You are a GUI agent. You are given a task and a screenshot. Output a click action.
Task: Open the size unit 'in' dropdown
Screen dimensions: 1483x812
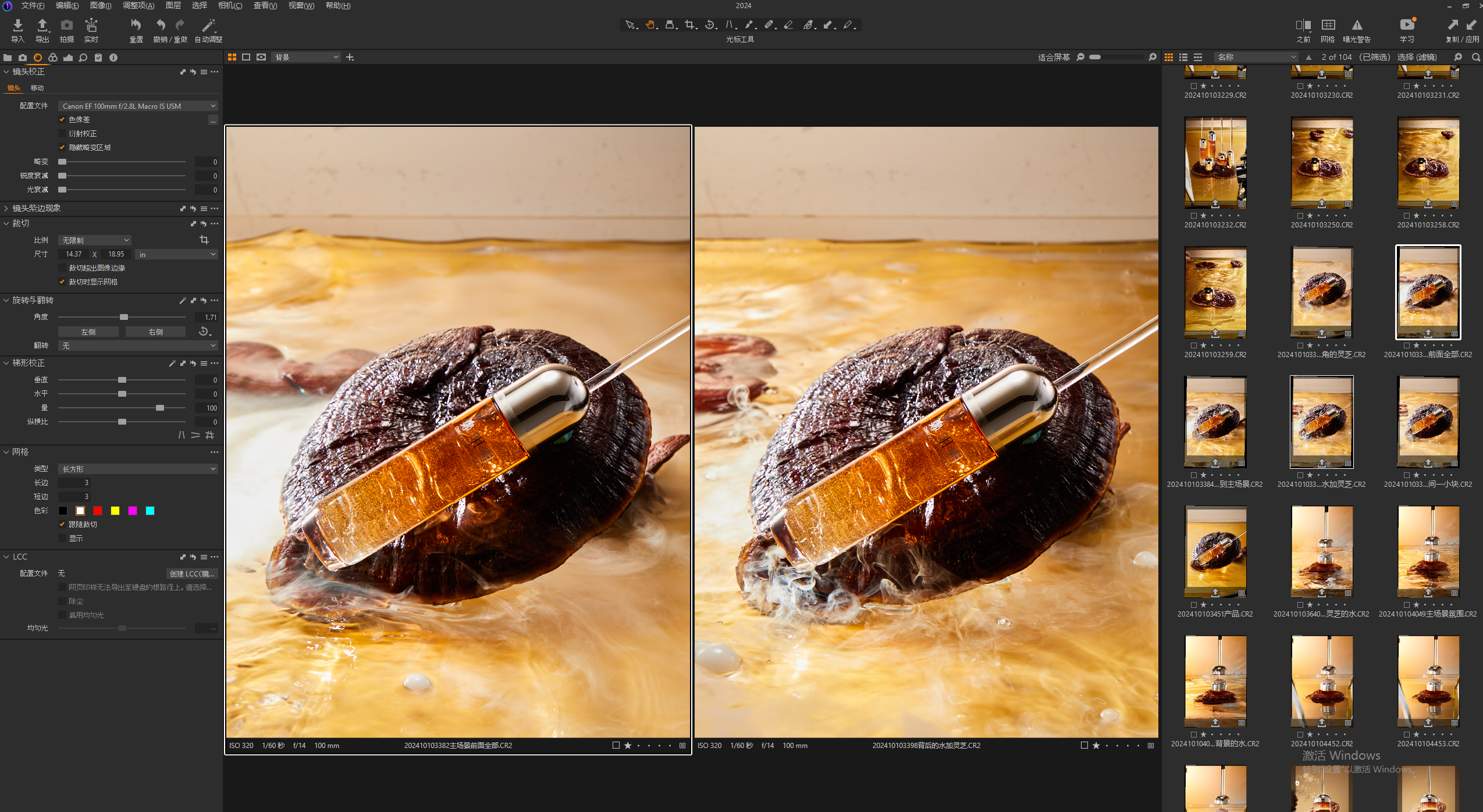point(176,254)
